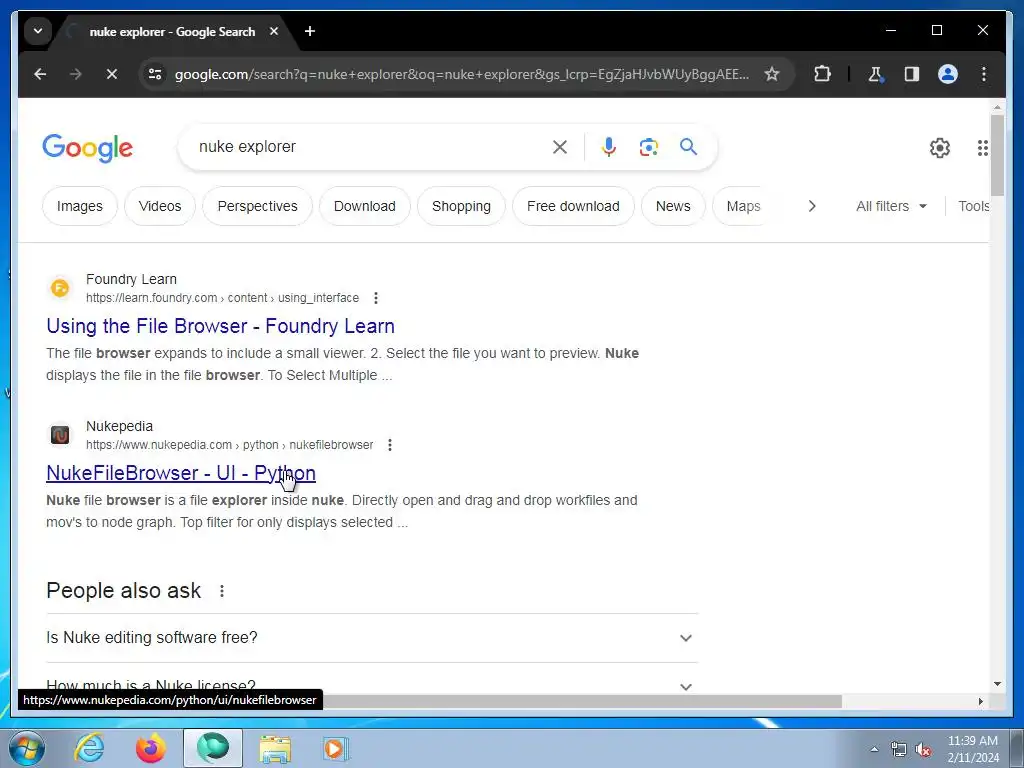Click the address bar URL
The height and width of the screenshot is (768, 1024).
pos(461,74)
